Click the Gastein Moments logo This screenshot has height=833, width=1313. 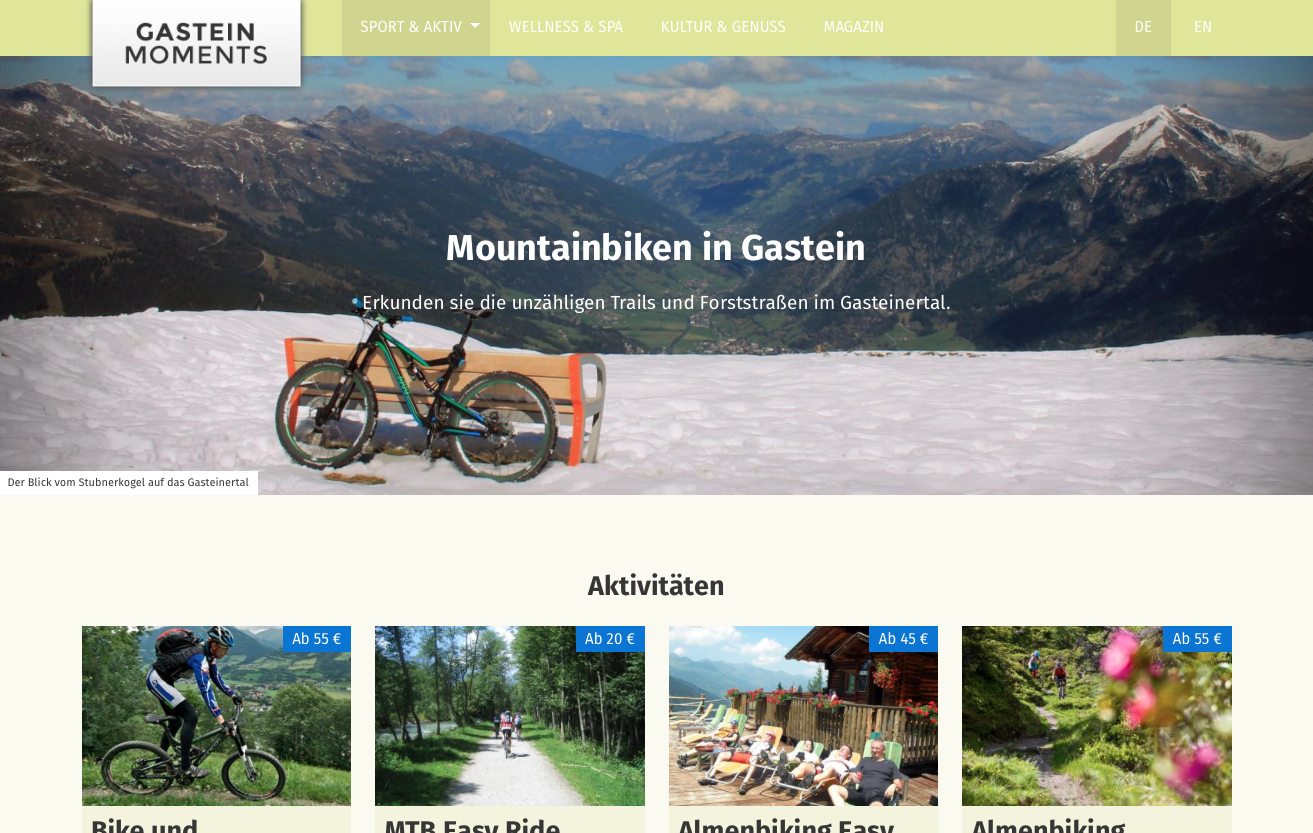(197, 43)
